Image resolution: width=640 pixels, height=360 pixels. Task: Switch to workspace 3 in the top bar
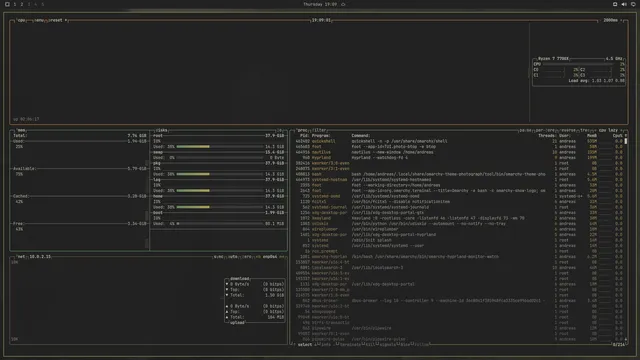pyautogui.click(x=29, y=4)
